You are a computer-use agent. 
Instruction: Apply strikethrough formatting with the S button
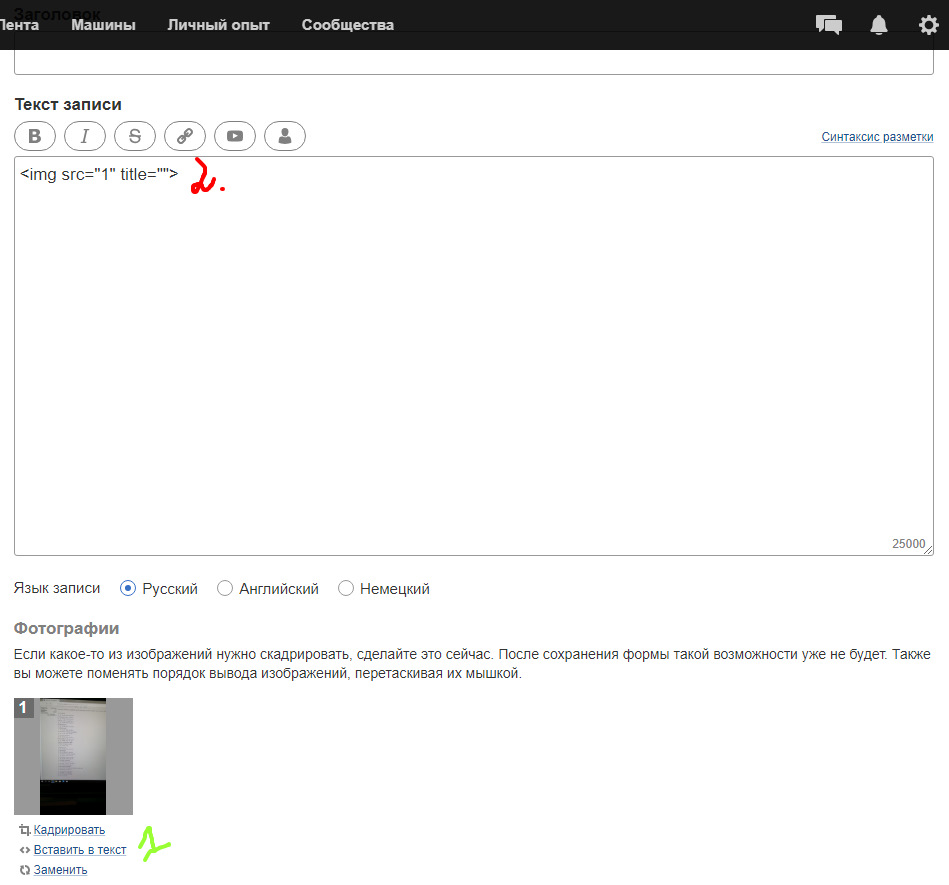(x=135, y=136)
